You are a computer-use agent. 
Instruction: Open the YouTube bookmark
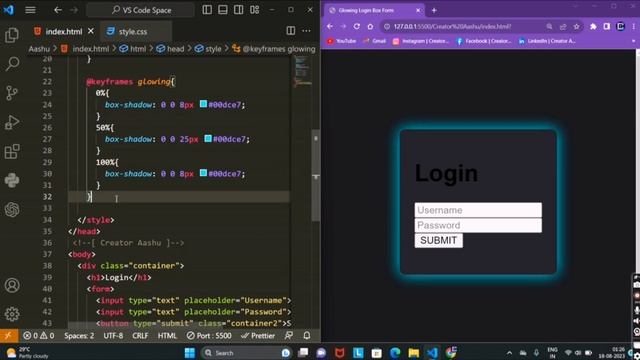[x=342, y=41]
